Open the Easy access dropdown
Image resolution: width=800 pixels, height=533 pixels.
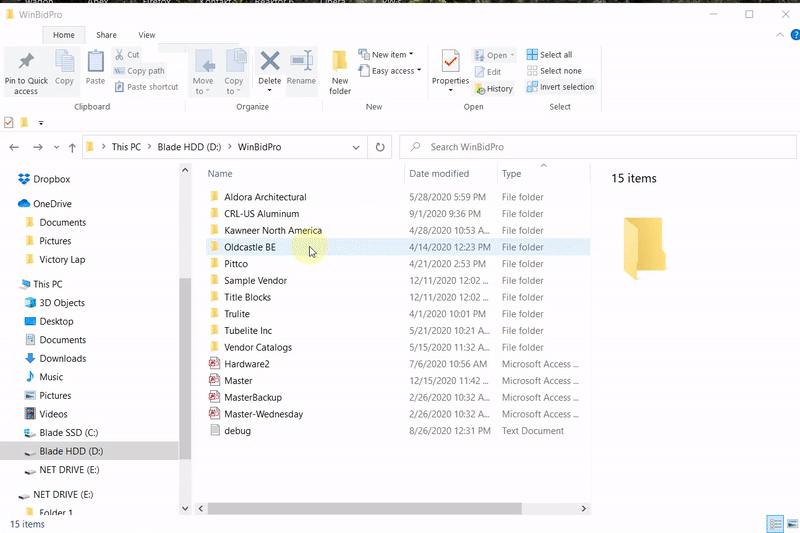click(390, 71)
